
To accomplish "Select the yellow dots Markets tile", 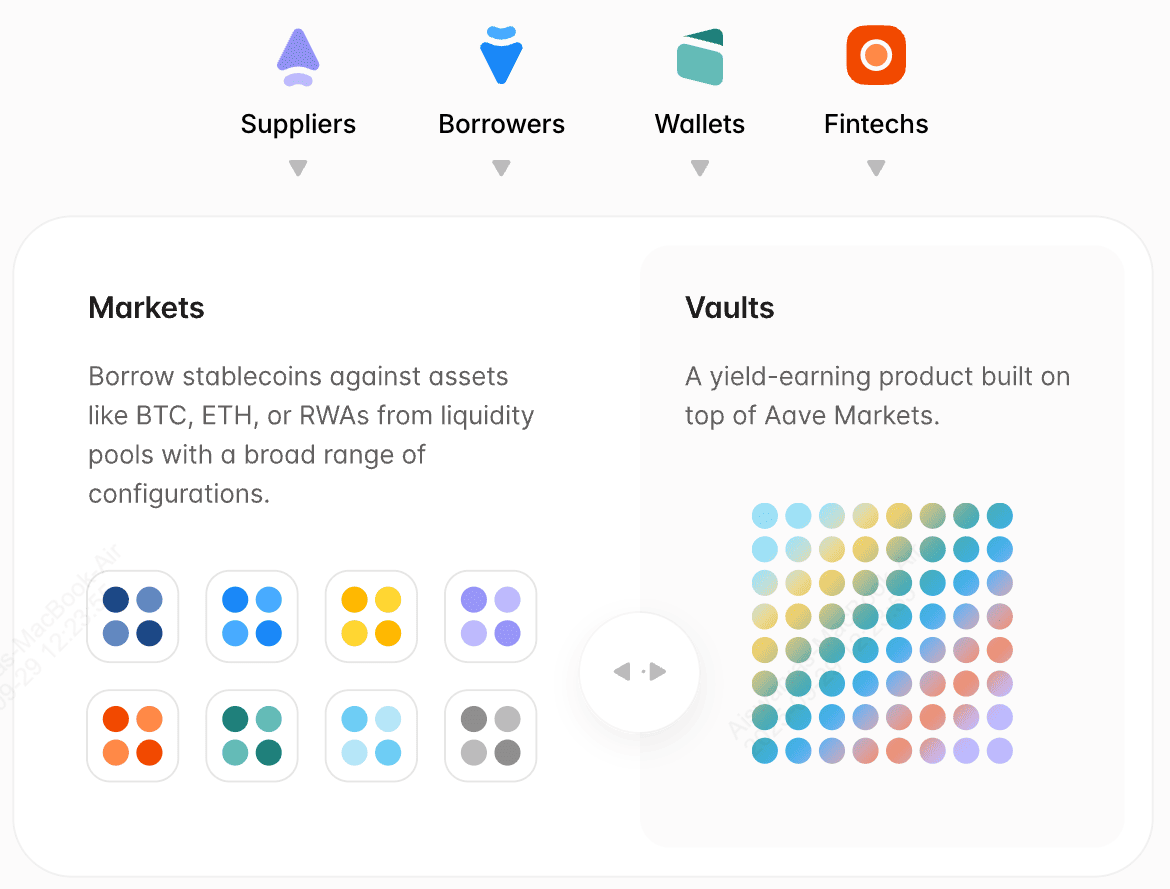I will (x=371, y=616).
